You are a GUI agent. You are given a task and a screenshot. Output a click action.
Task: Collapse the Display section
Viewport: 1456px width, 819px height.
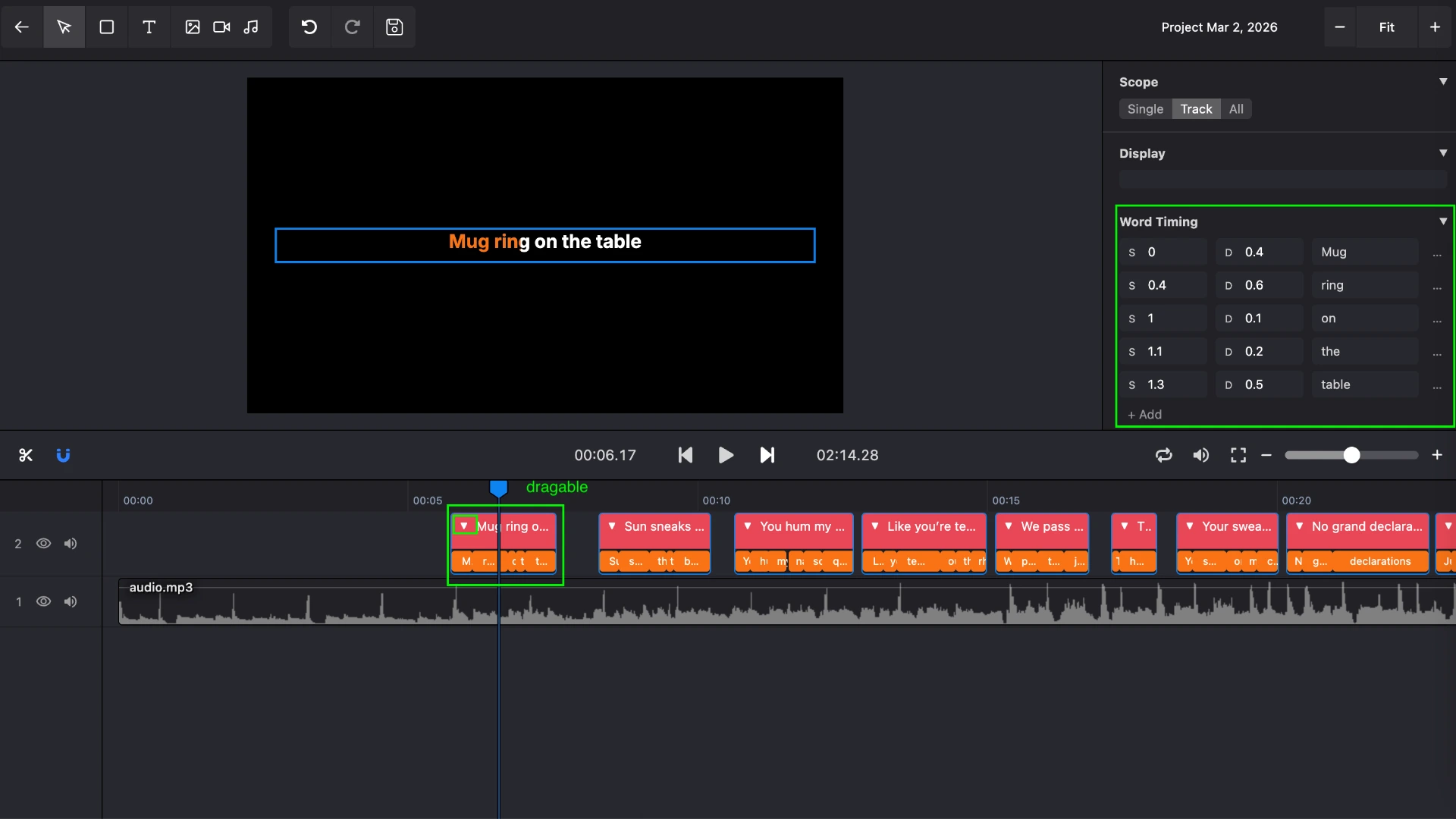pos(1443,152)
